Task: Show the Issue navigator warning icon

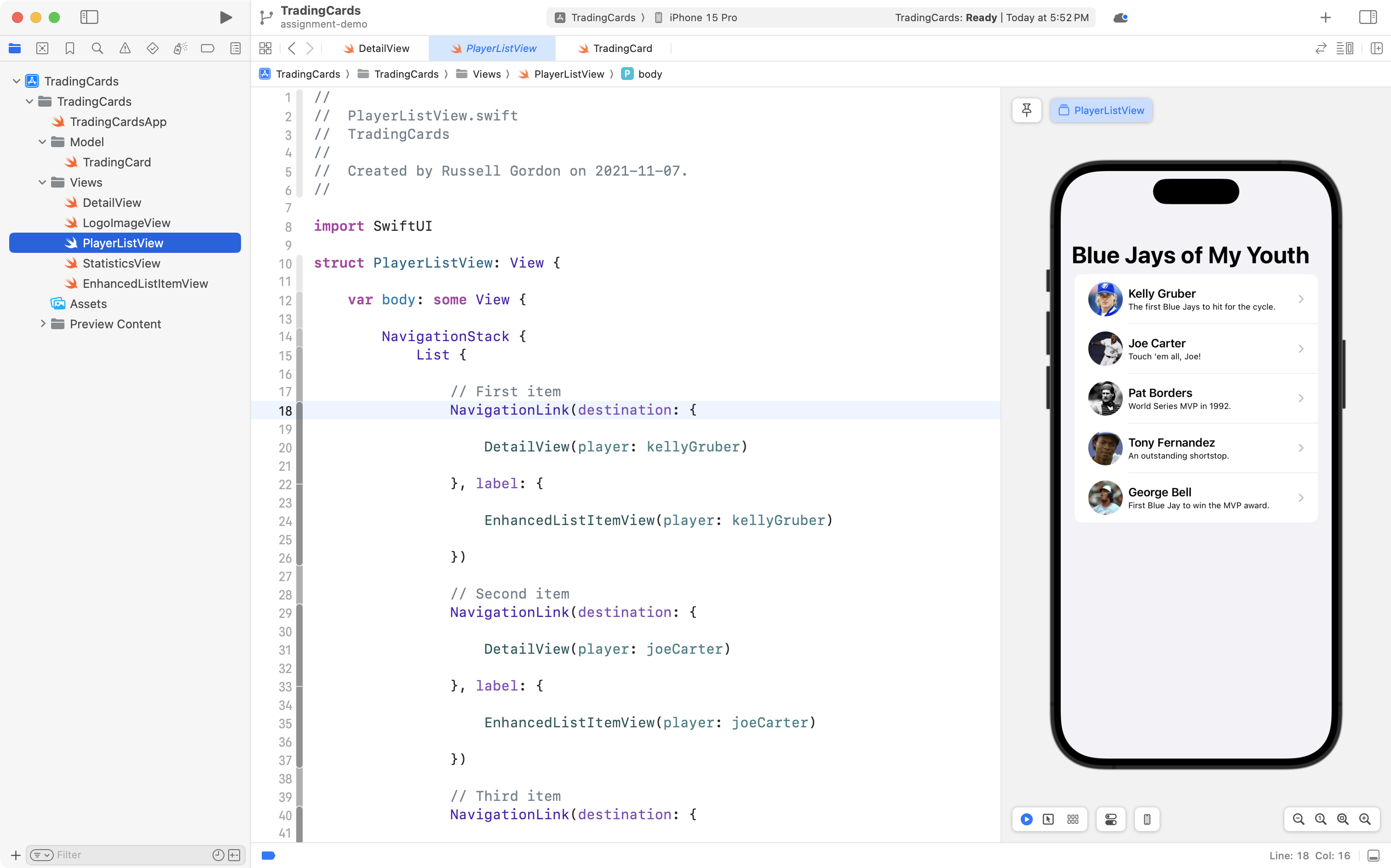Action: pyautogui.click(x=125, y=48)
